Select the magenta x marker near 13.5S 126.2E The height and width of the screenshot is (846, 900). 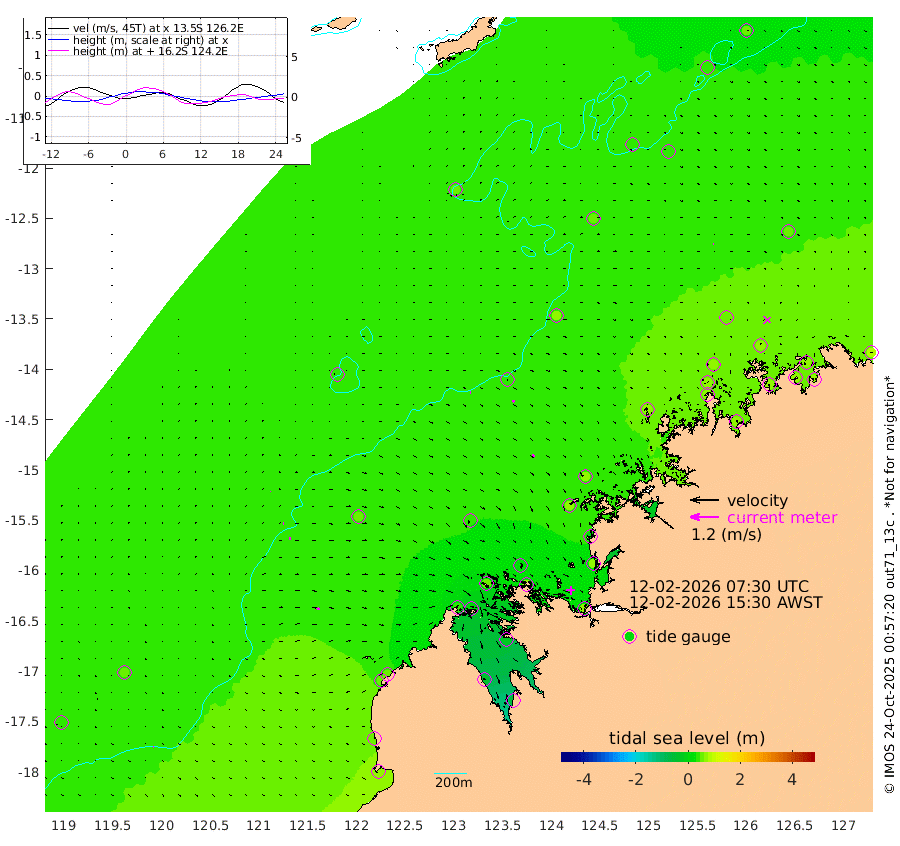coord(767,320)
